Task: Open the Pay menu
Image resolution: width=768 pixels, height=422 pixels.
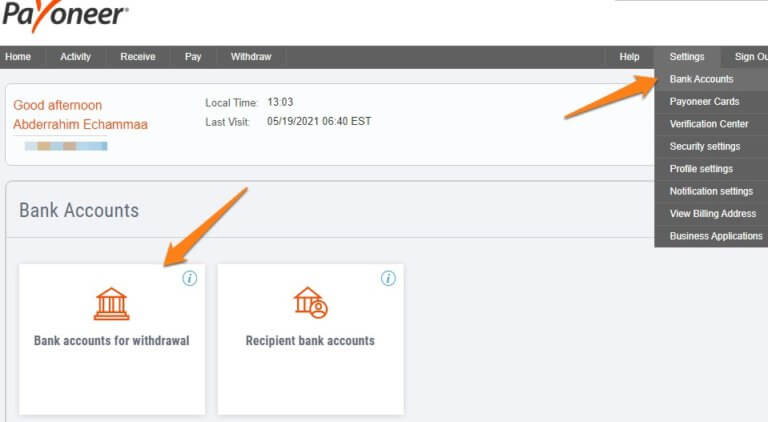Action: tap(193, 57)
